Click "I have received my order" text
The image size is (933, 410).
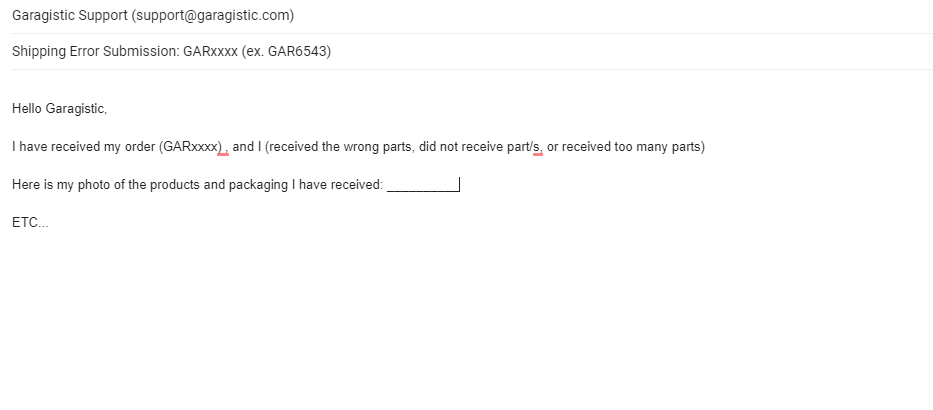(x=84, y=147)
